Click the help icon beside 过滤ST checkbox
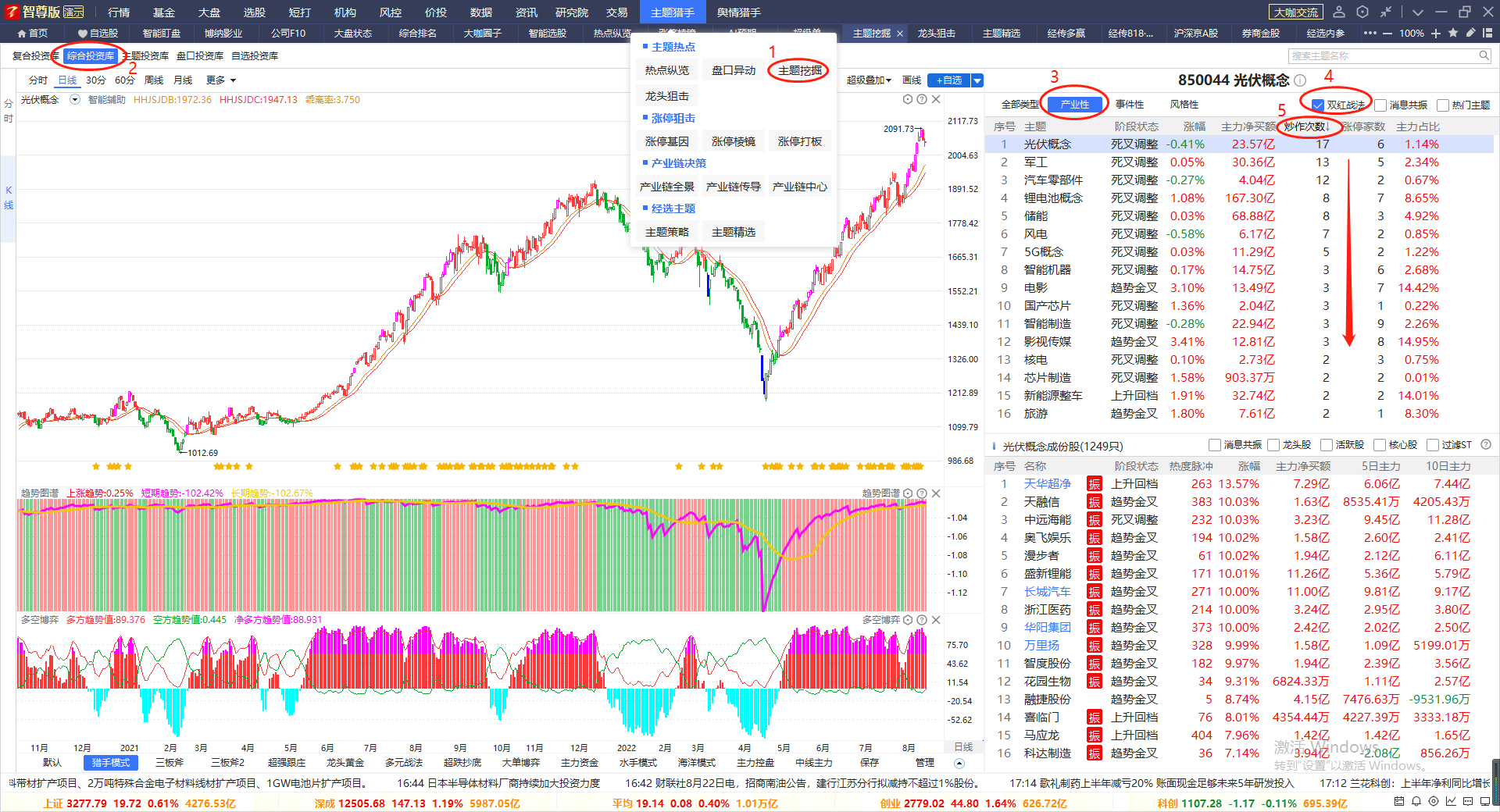The image size is (1500, 812). (1486, 444)
